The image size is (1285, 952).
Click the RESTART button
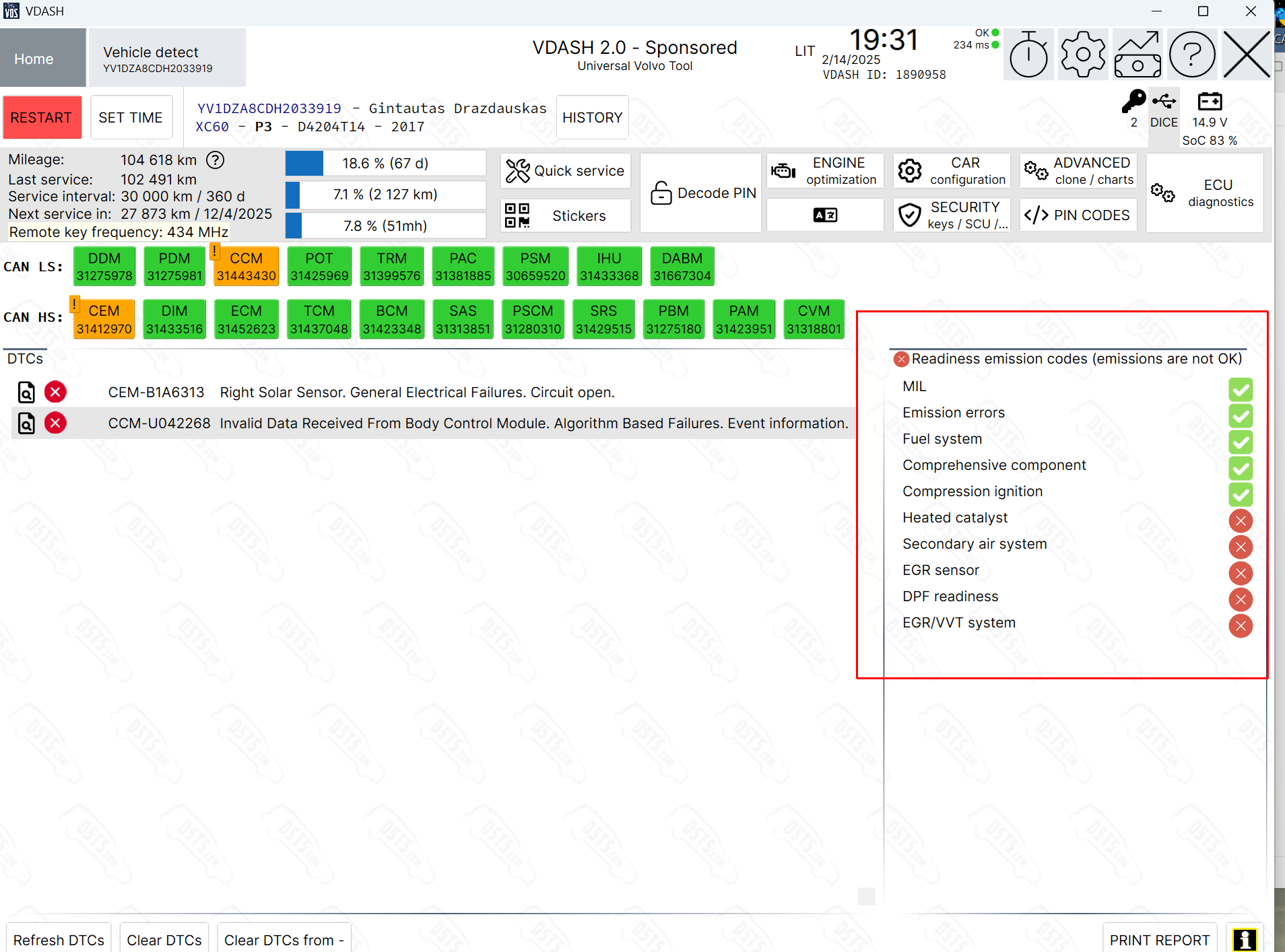pyautogui.click(x=42, y=118)
